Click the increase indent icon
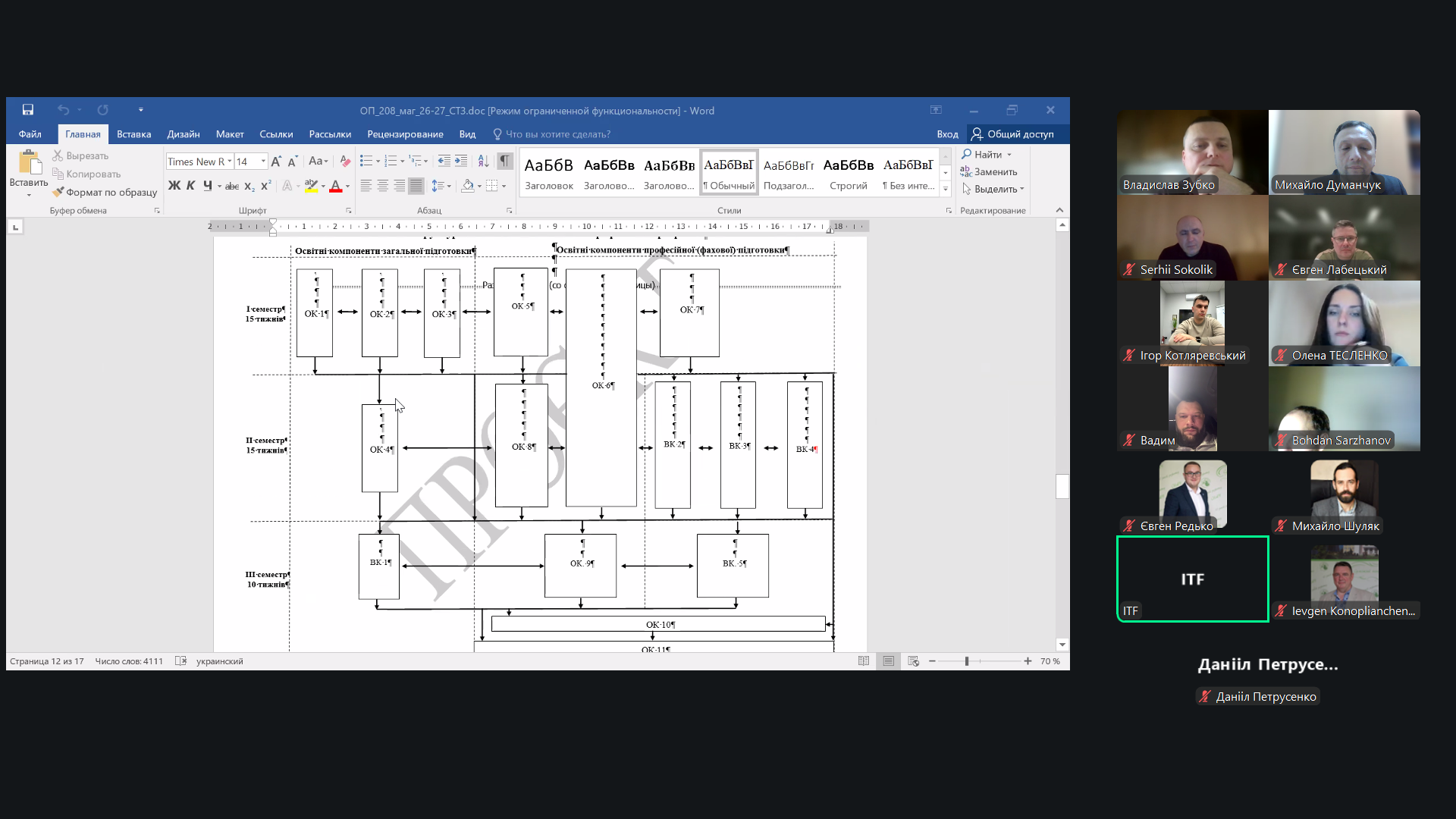This screenshot has width=1456, height=819. tap(461, 161)
